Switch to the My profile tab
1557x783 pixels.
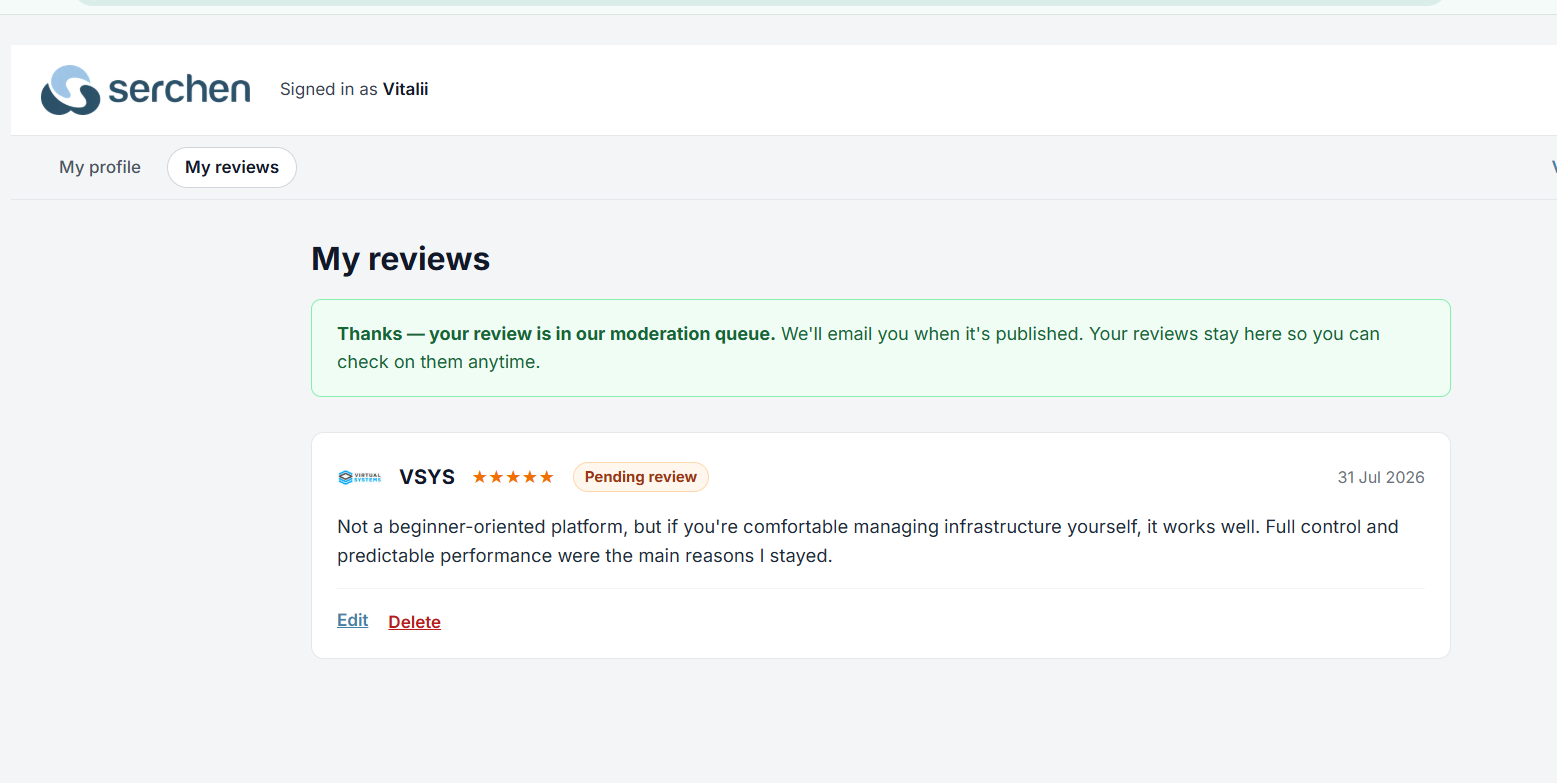(100, 167)
